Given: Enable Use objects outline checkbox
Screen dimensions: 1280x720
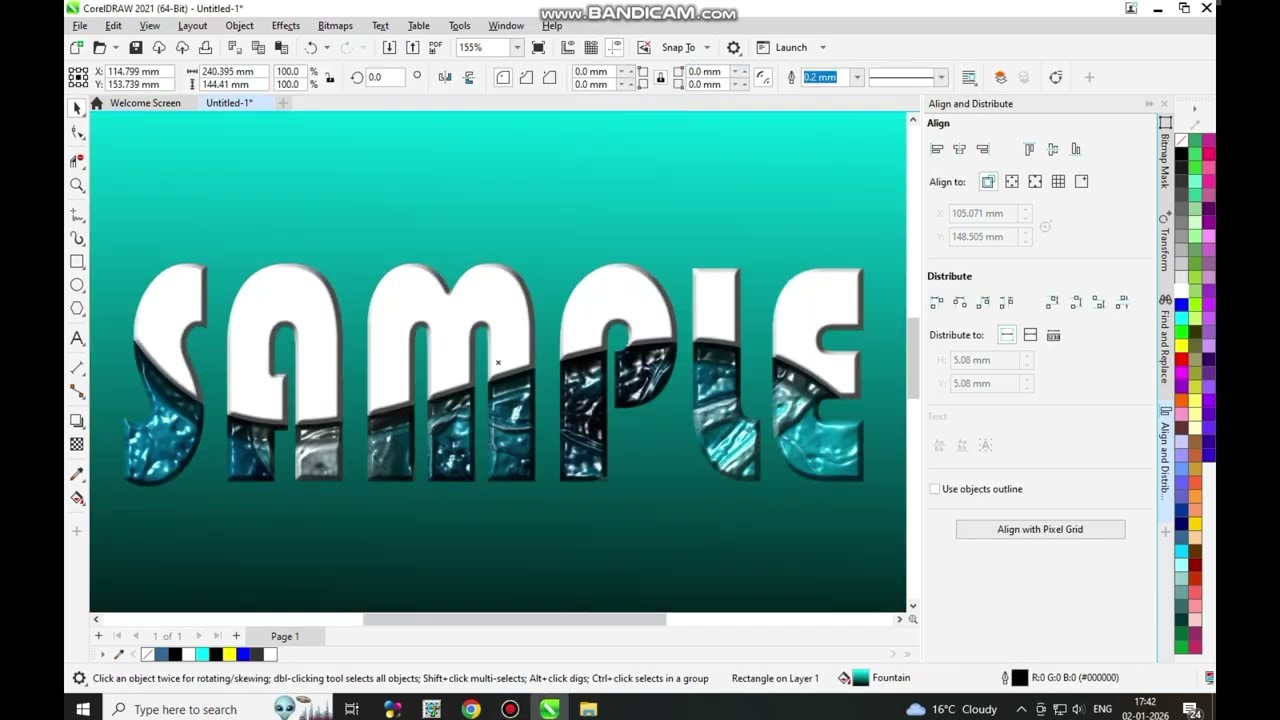Looking at the screenshot, I should point(935,489).
